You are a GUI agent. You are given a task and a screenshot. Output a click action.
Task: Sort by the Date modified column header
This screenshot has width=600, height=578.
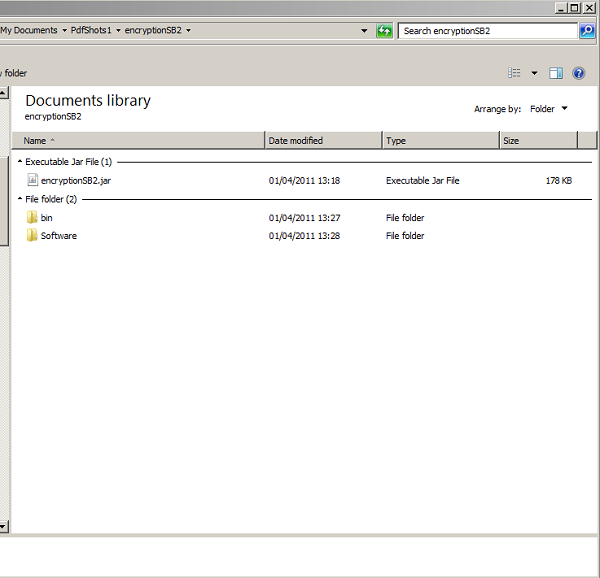tap(323, 140)
